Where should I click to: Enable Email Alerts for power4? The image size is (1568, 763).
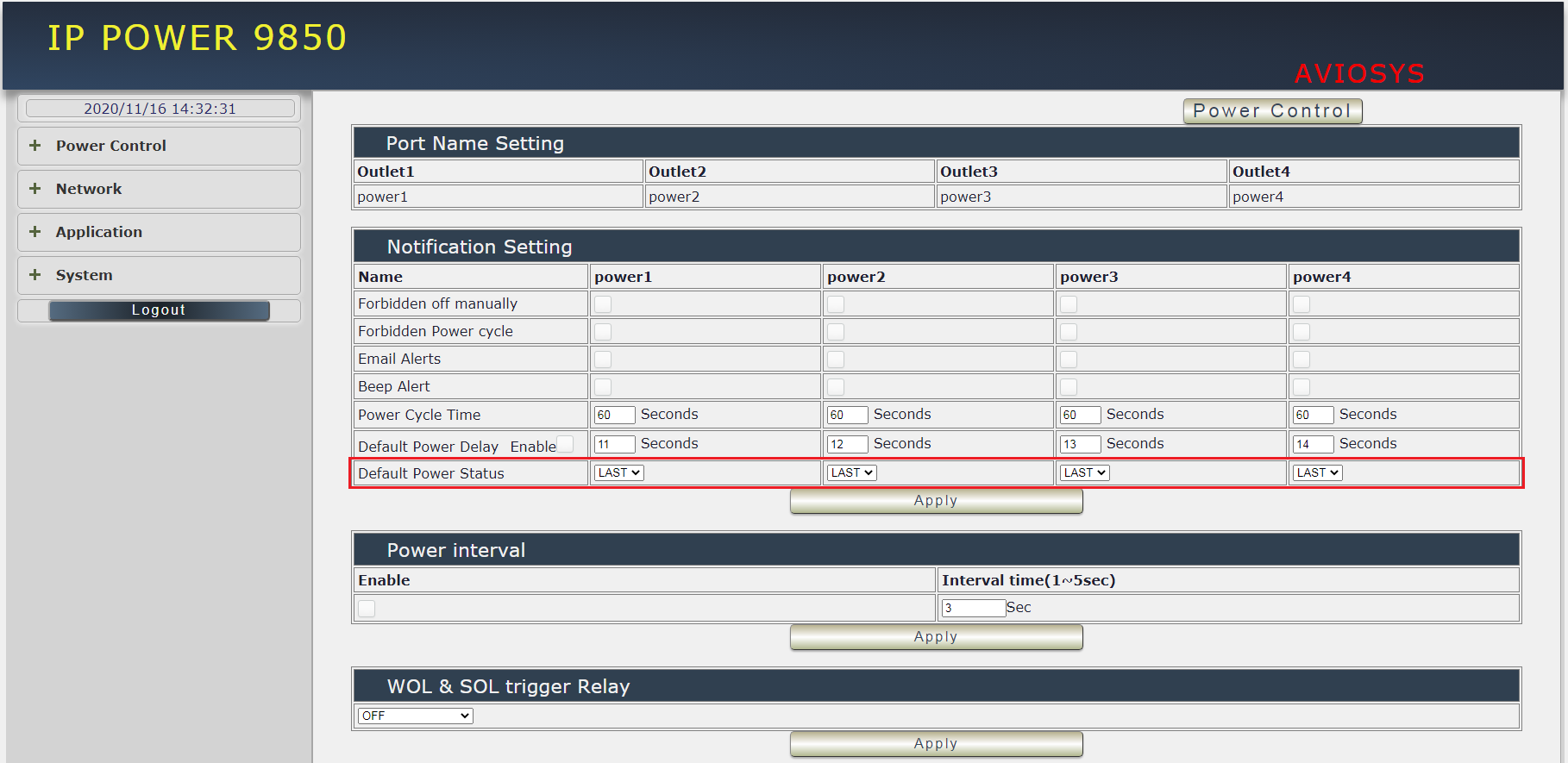[1301, 359]
